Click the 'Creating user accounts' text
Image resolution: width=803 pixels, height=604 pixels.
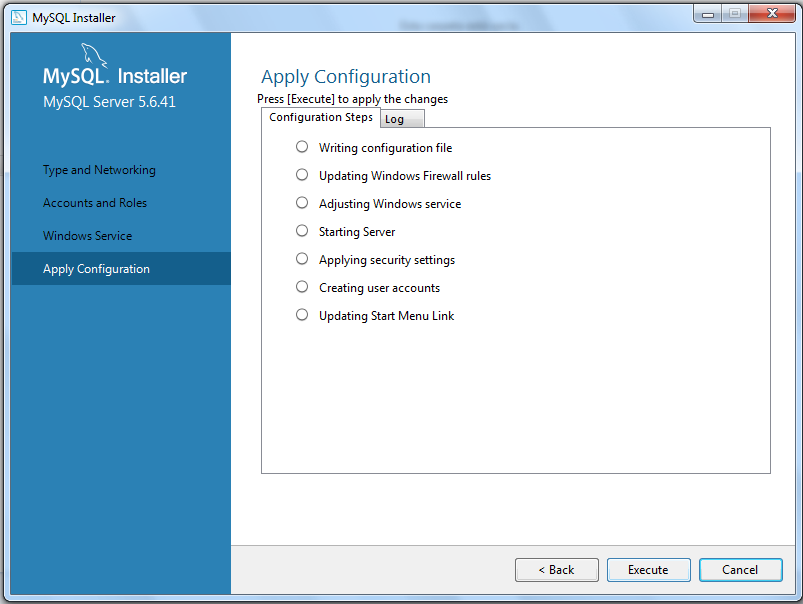379,288
